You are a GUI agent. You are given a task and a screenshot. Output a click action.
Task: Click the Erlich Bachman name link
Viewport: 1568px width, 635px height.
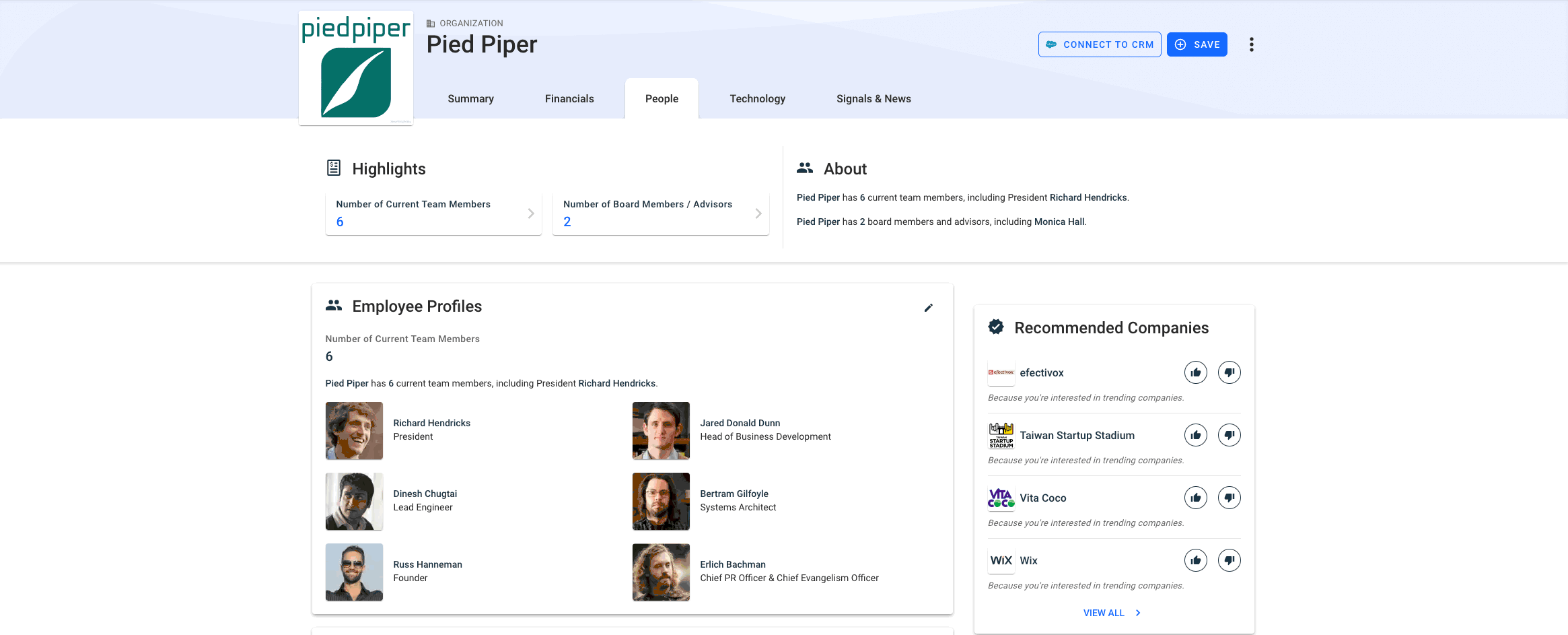click(732, 564)
